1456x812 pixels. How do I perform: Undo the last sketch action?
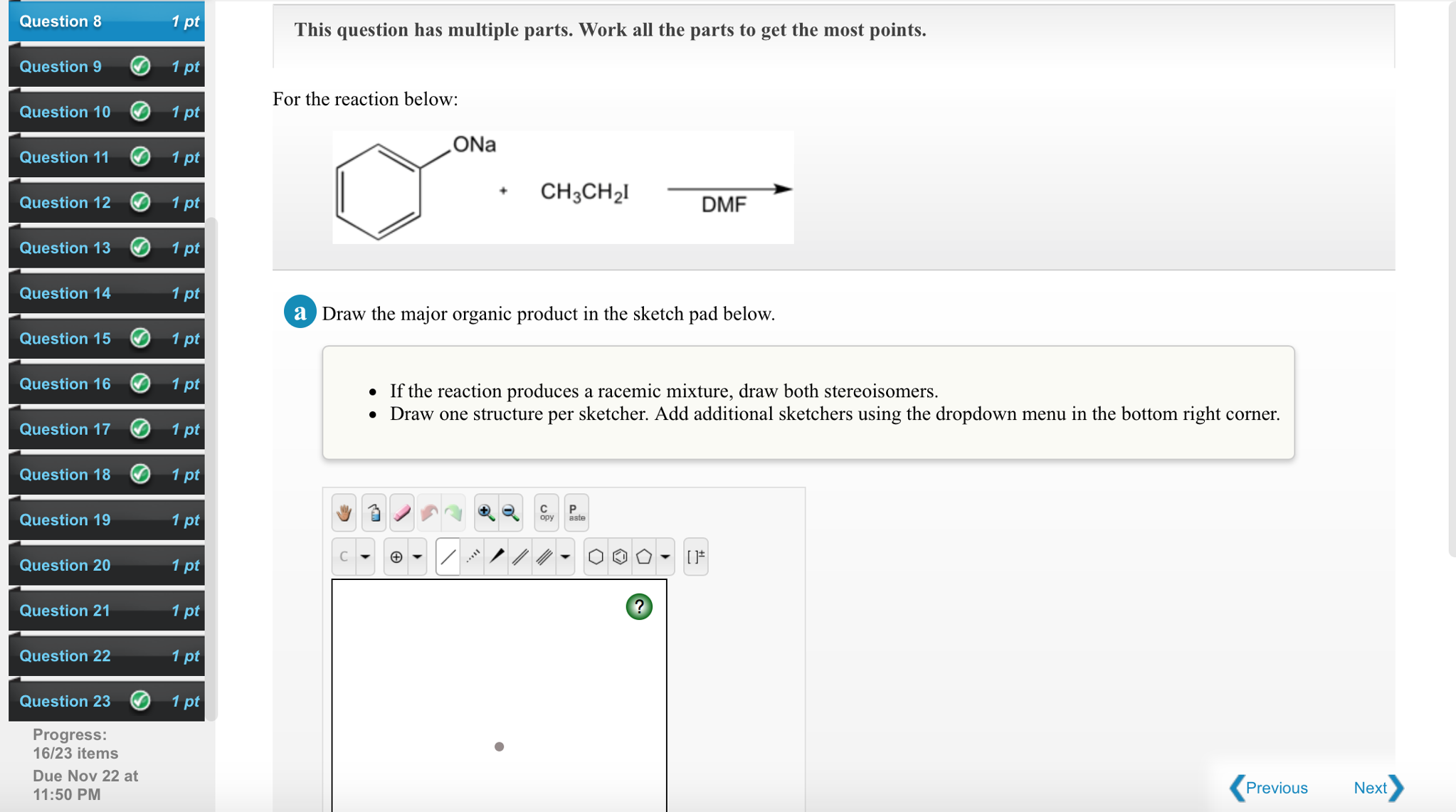[429, 513]
